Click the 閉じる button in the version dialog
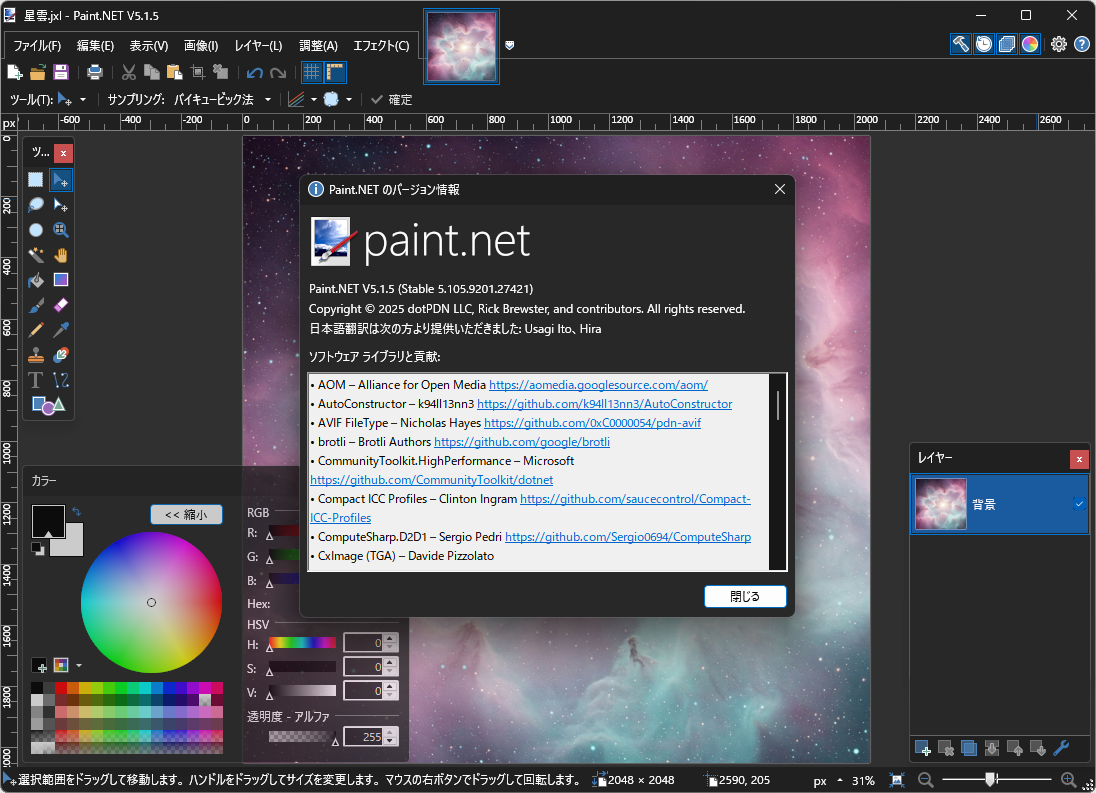 (x=745, y=596)
